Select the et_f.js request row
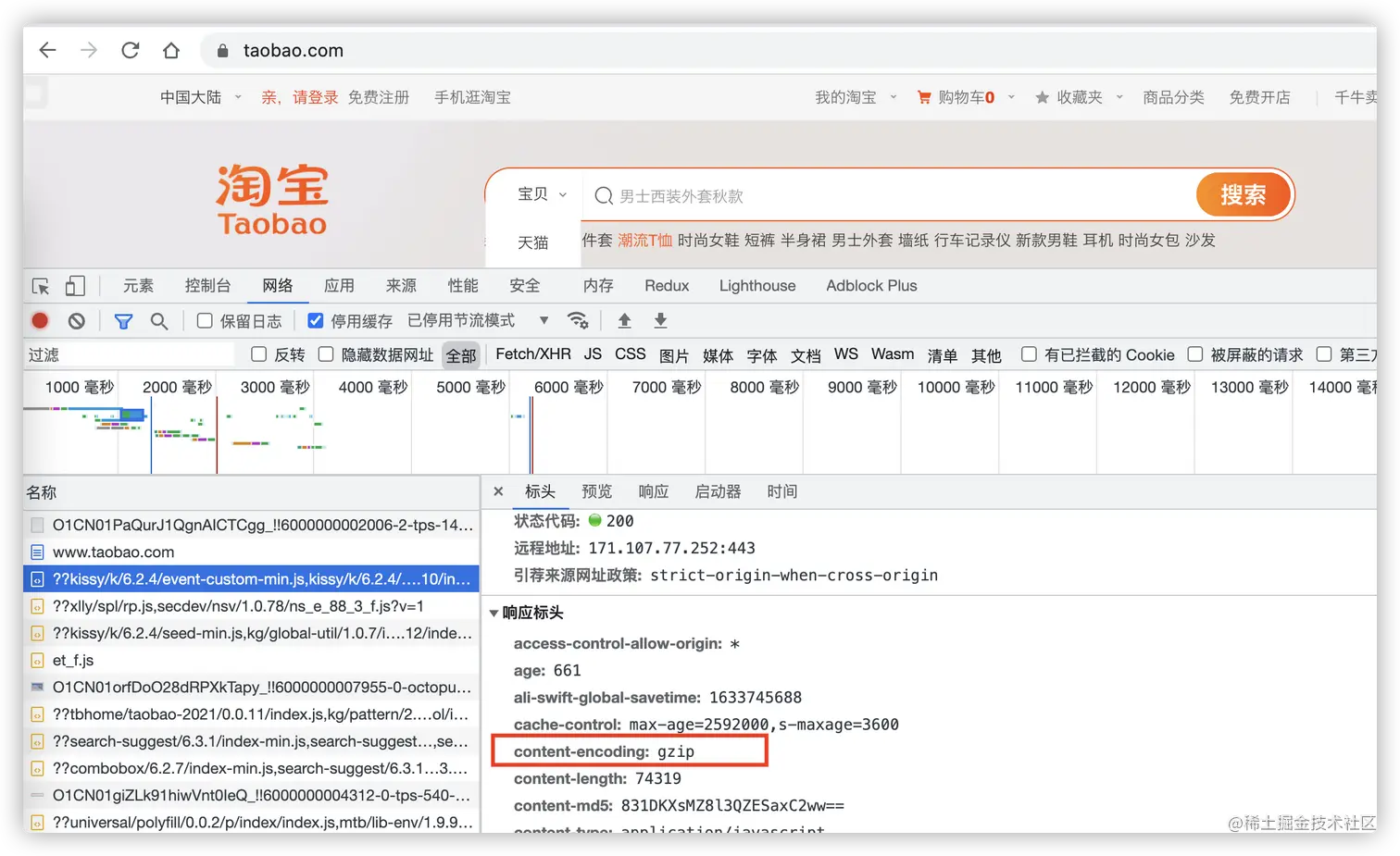The height and width of the screenshot is (856, 1400). point(251,661)
